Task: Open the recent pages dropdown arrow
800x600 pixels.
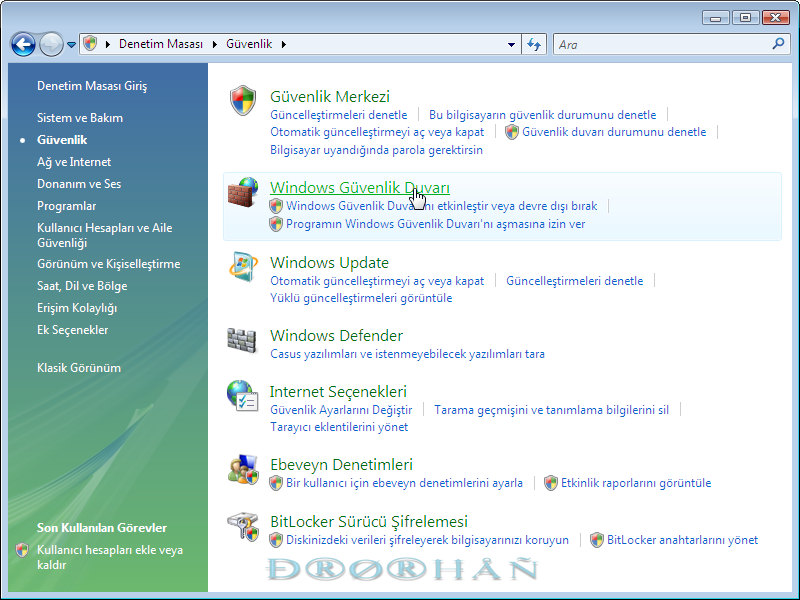Action: [71, 45]
